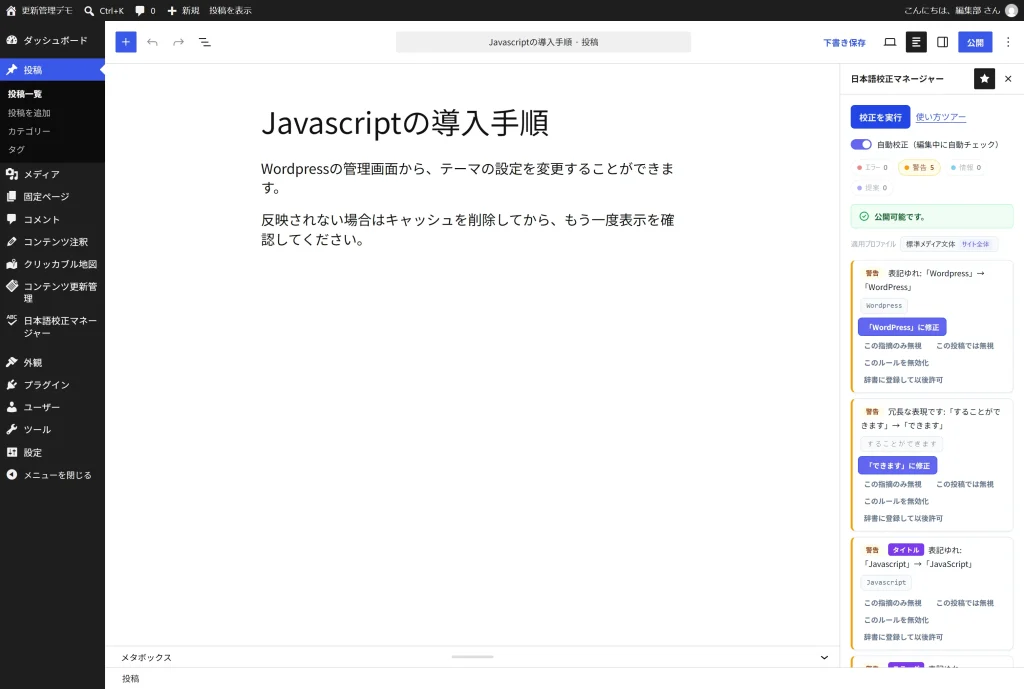Toggle the 日本語校正マネージャー panel toolbar icon
The height and width of the screenshot is (689, 1024).
[x=916, y=42]
